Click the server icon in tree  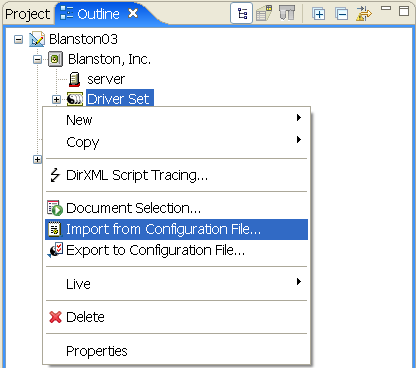point(74,79)
